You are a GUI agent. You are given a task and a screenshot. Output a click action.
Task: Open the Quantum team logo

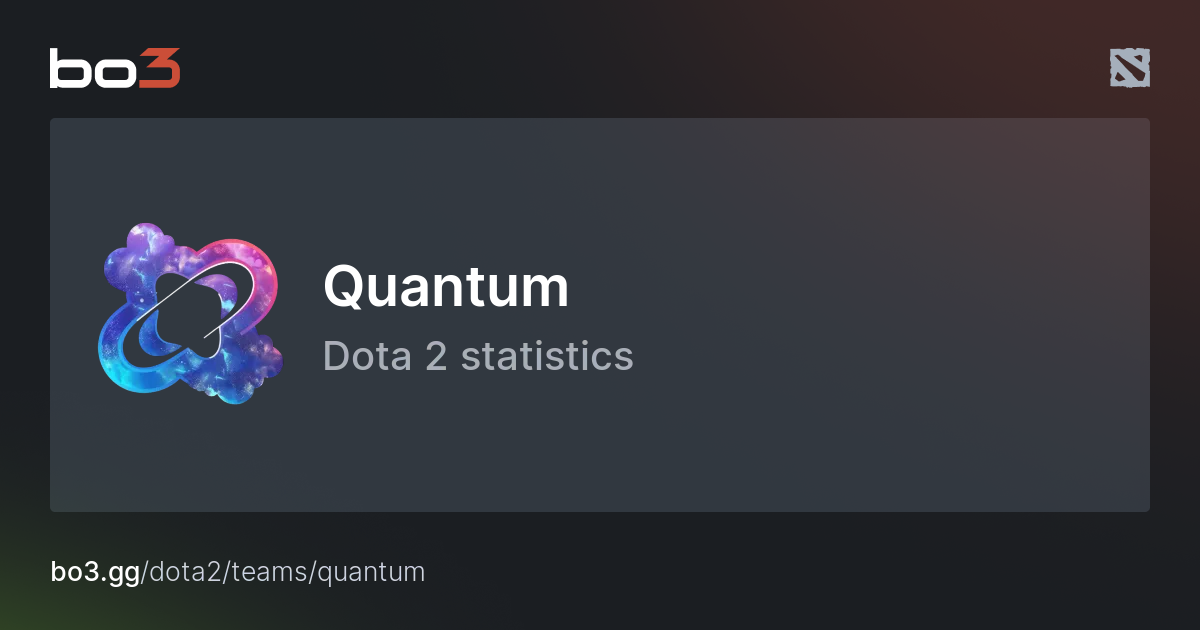[190, 313]
